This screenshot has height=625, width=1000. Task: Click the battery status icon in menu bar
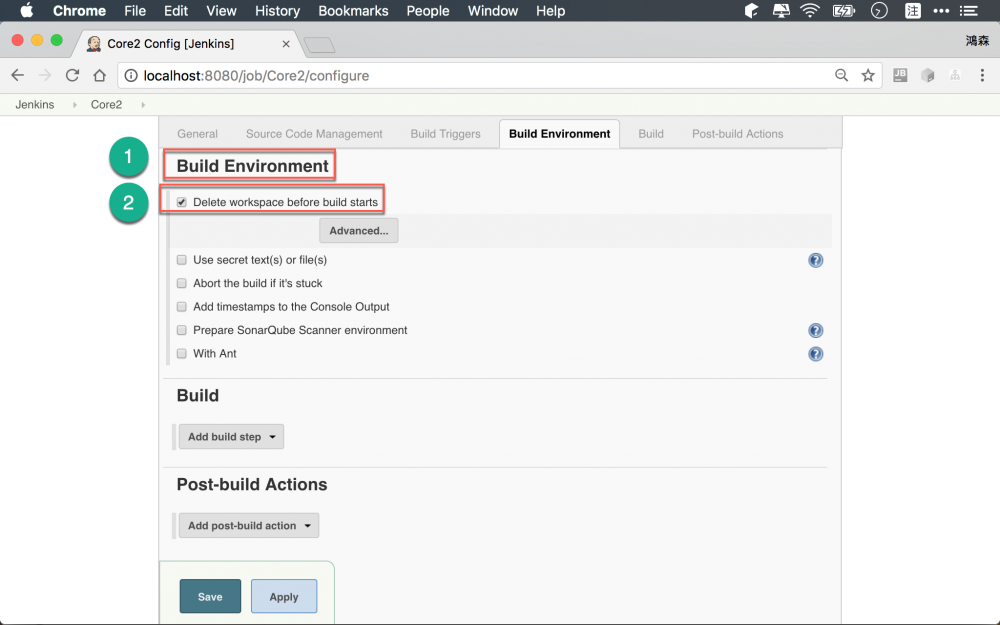pyautogui.click(x=843, y=11)
